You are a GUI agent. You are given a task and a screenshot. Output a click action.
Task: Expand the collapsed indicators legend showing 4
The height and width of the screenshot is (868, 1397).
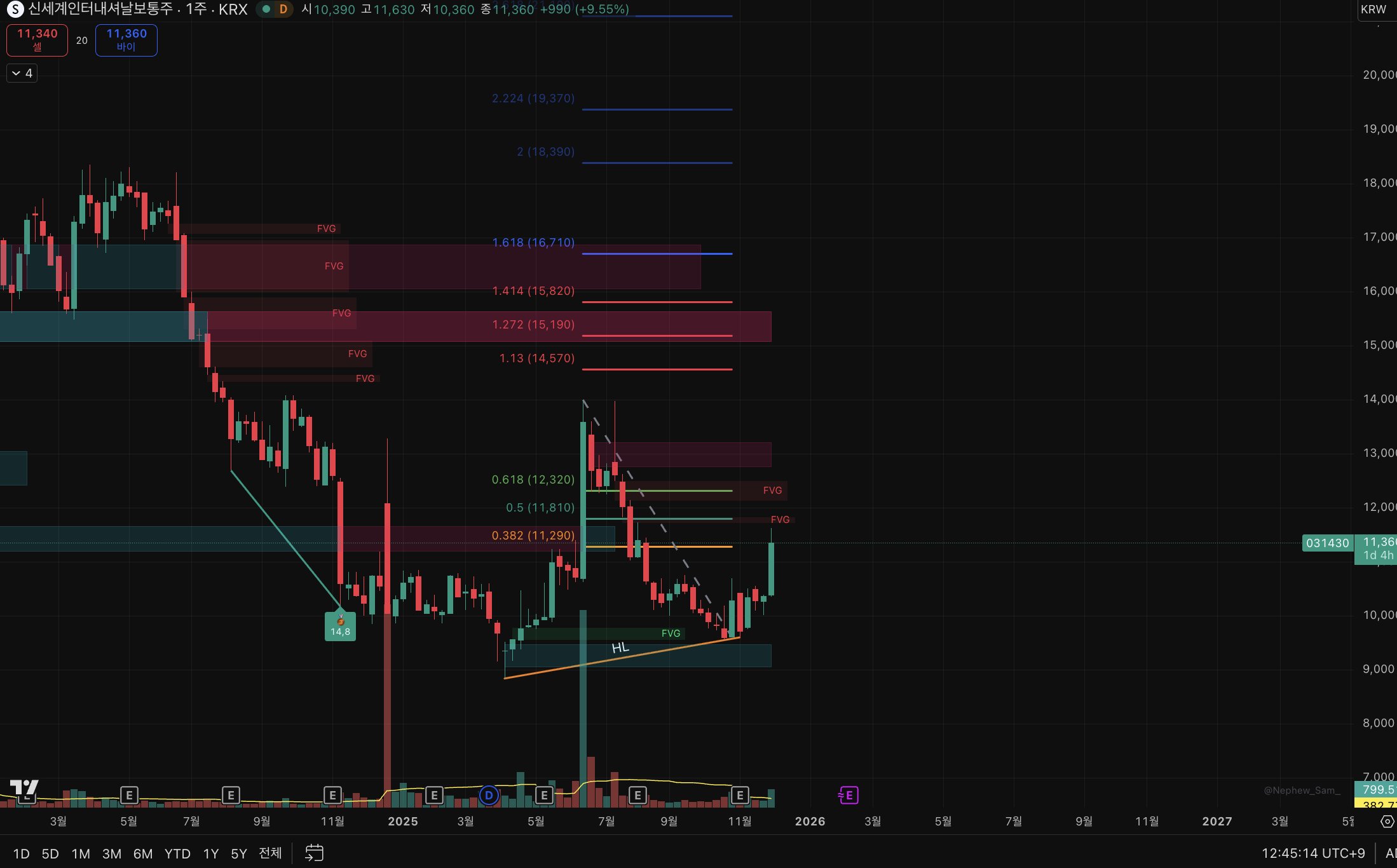[22, 73]
